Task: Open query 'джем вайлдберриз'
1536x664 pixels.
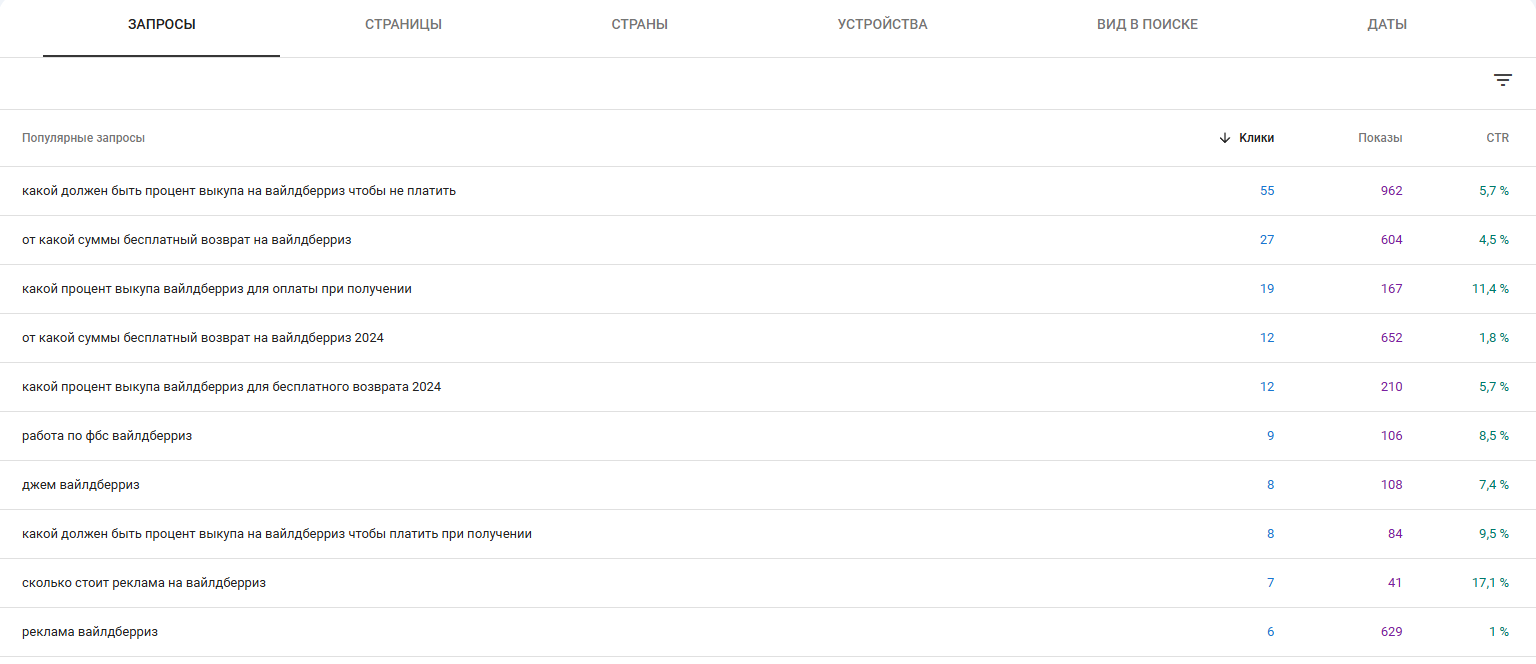Action: tap(81, 485)
